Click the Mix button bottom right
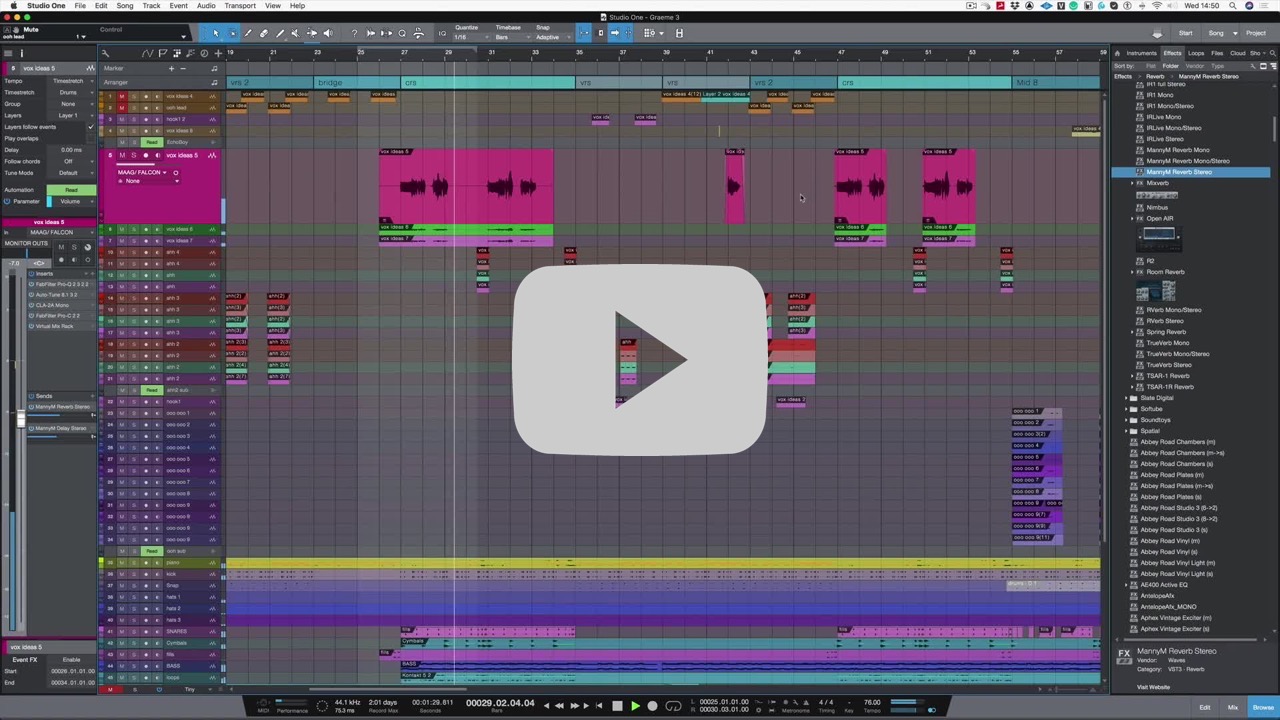1280x720 pixels. (x=1232, y=707)
